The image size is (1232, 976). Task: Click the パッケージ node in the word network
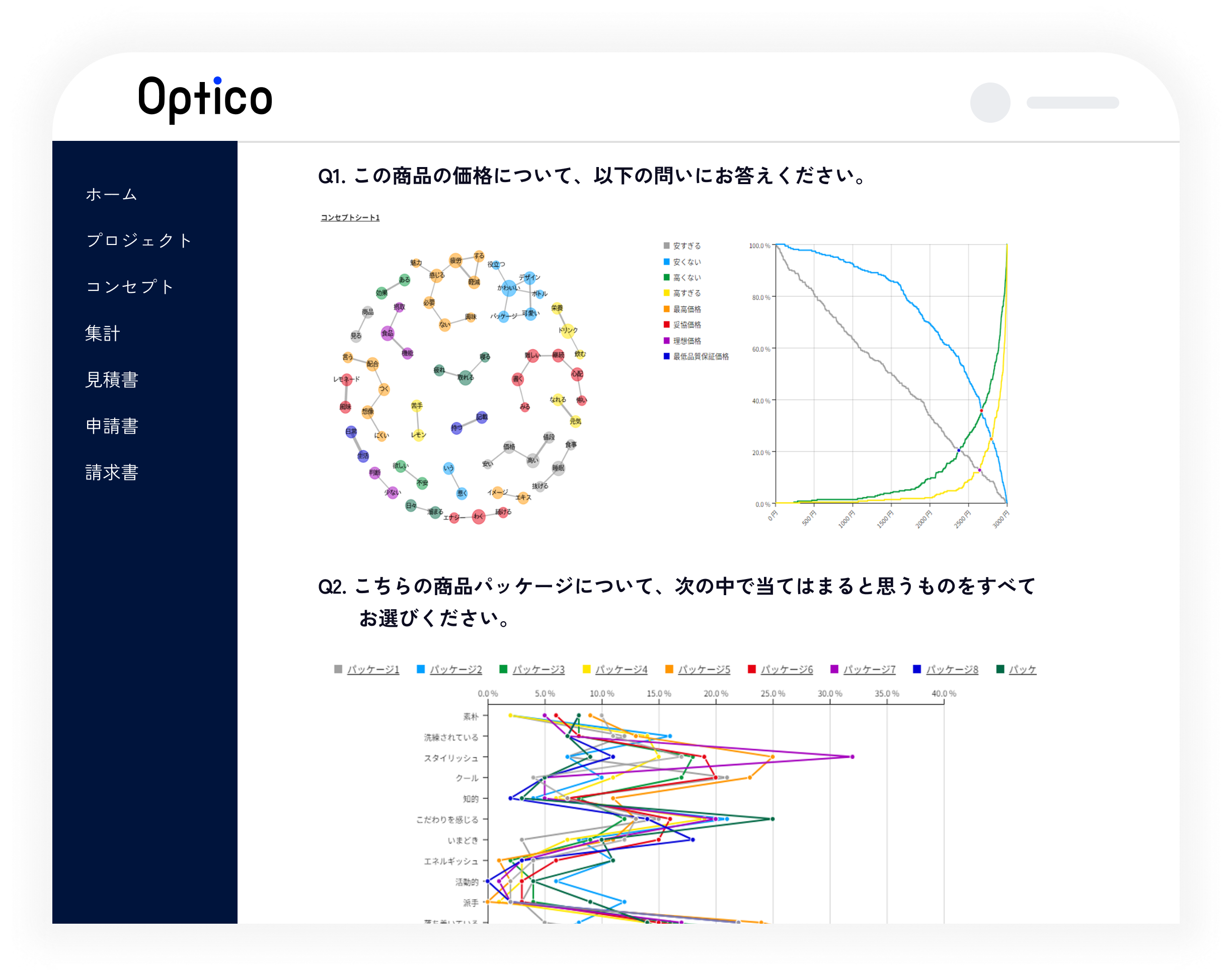click(x=503, y=317)
